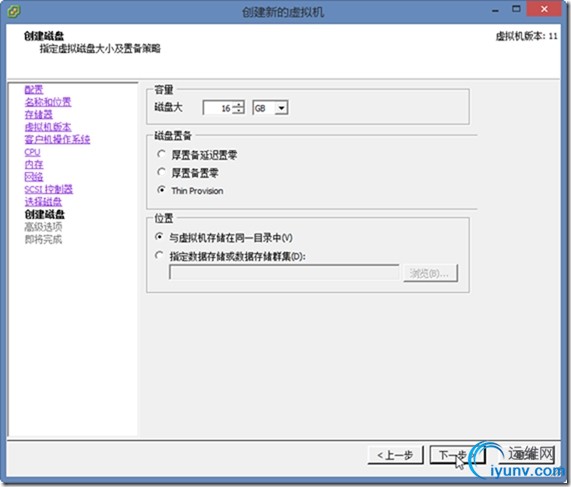The width and height of the screenshot is (571, 487).
Task: Maximize the 创建新的虚拟机 window
Action: point(516,9)
